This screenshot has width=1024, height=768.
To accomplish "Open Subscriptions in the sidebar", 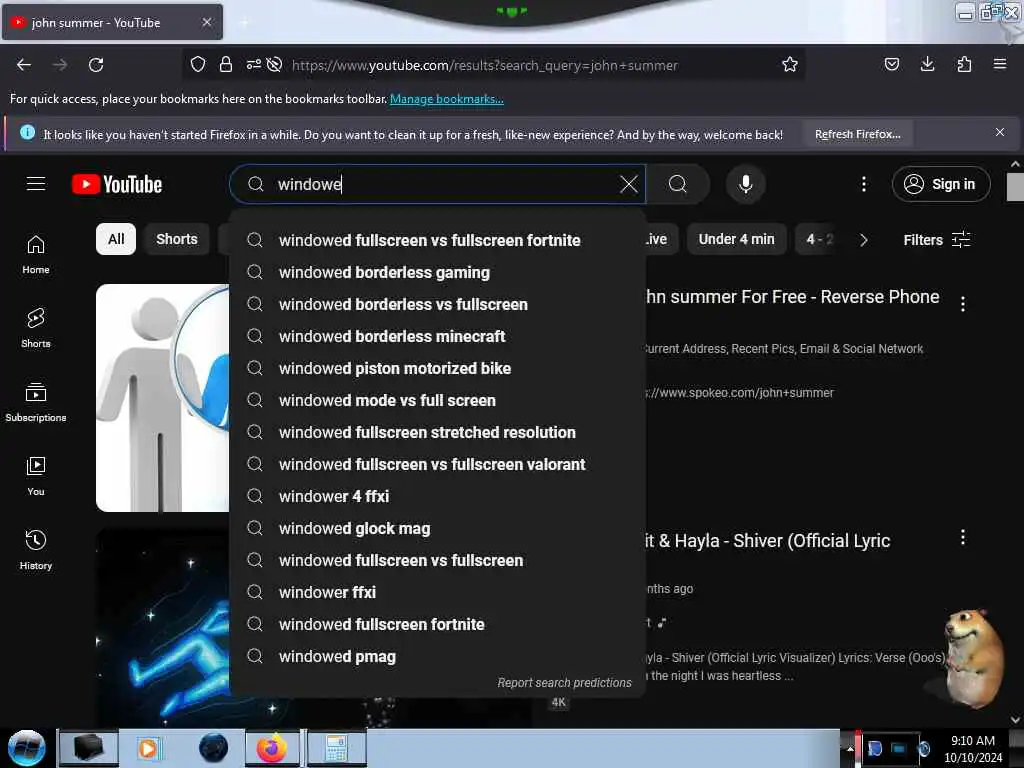I will coord(36,402).
